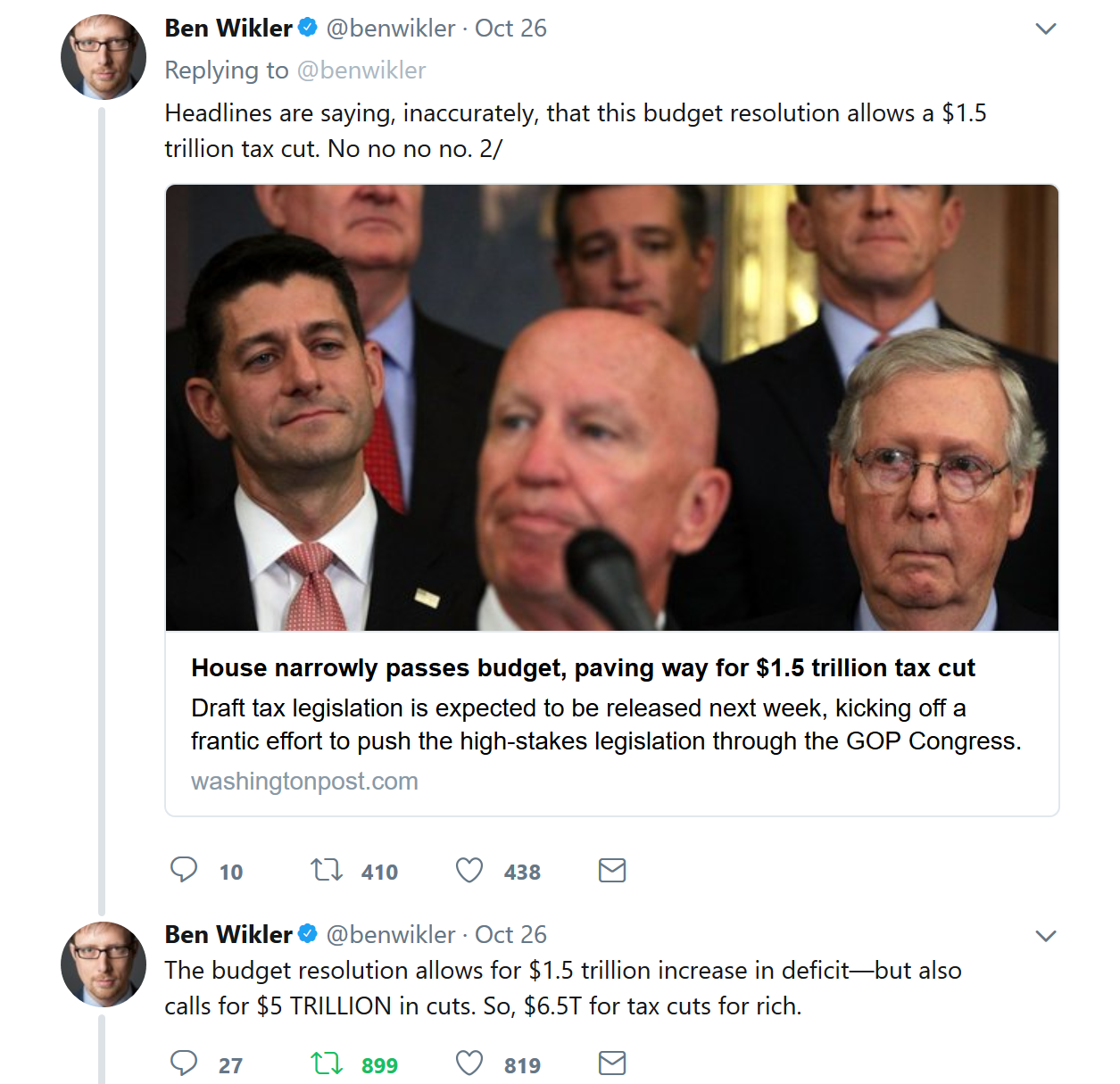Viewport: 1120px width, 1084px height.
Task: Undo the green retweet showing 899
Action: (327, 1063)
